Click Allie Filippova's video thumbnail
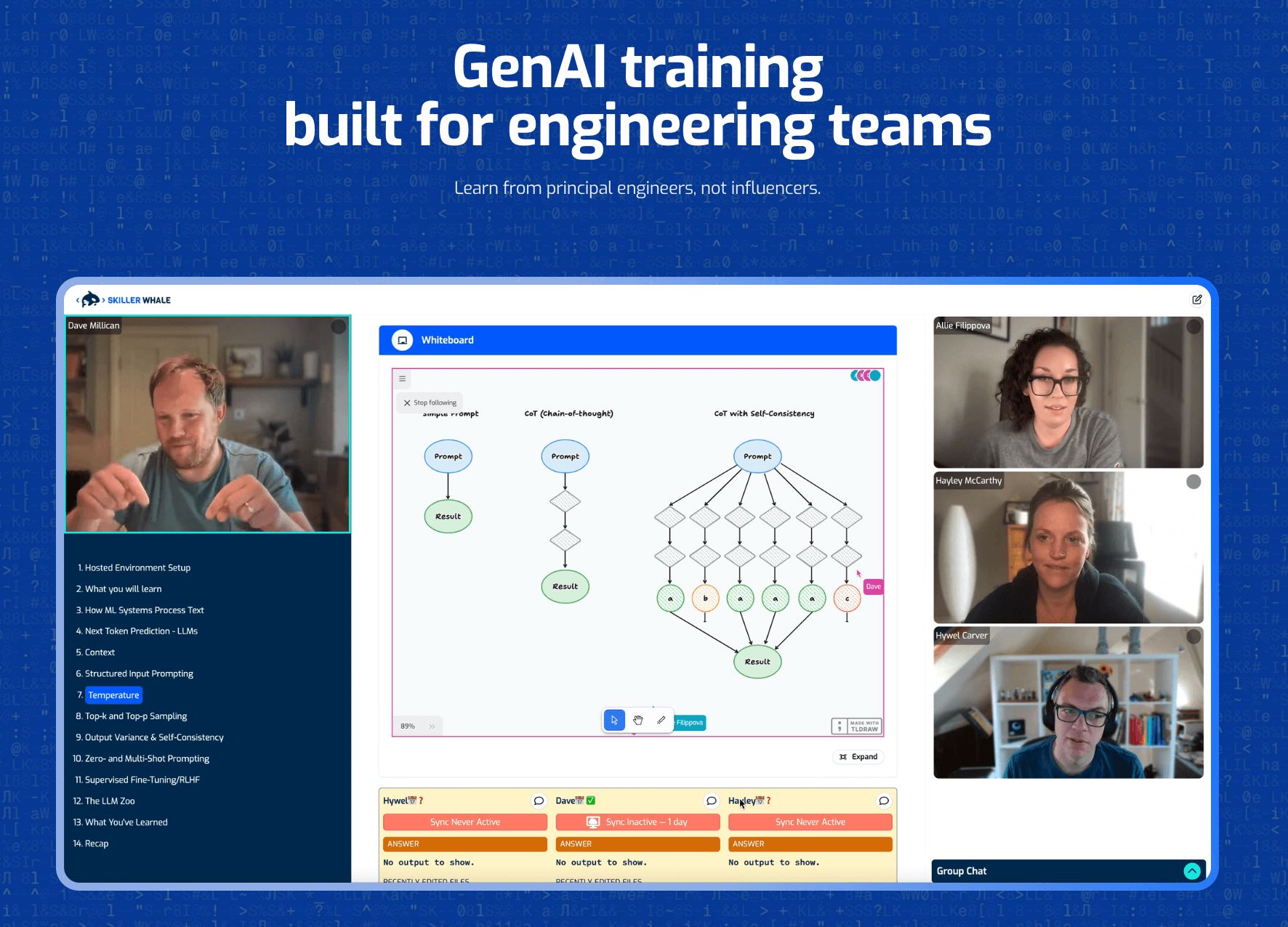1288x927 pixels. [x=1068, y=392]
